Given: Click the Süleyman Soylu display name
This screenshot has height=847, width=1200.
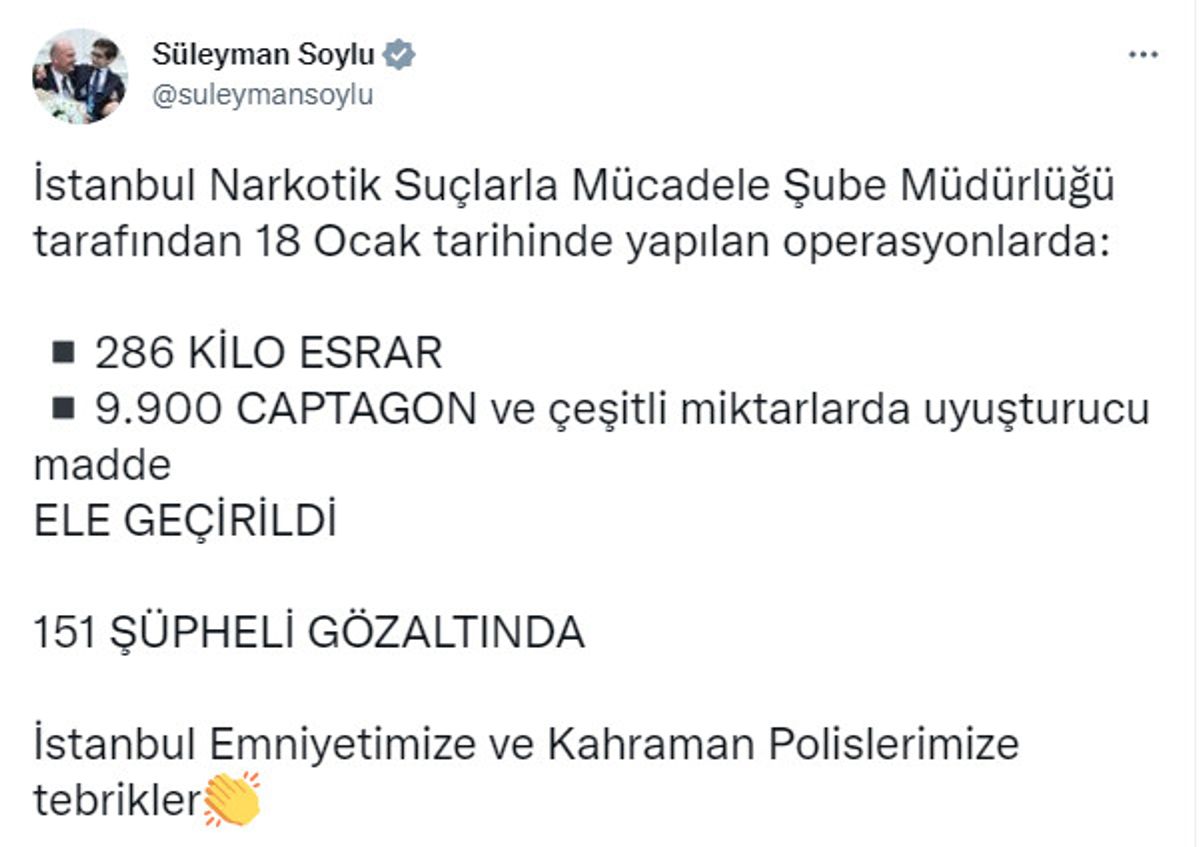Looking at the screenshot, I should 264,54.
